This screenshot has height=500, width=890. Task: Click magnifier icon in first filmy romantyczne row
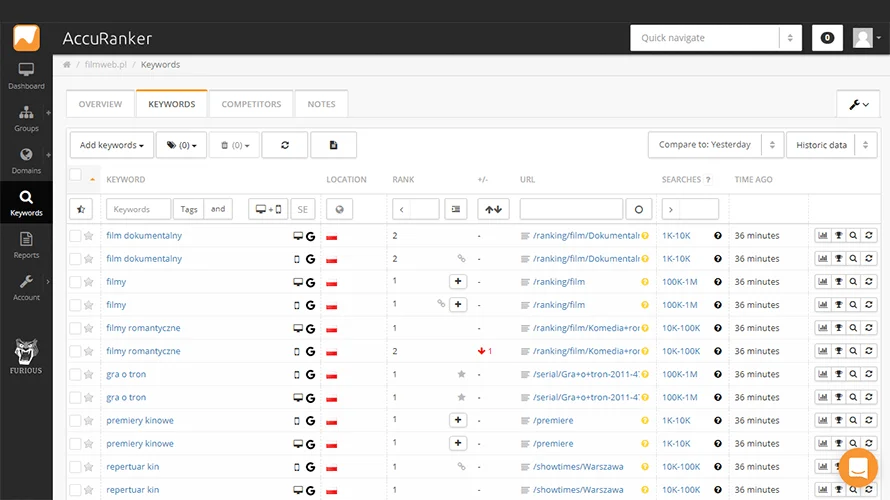click(x=853, y=328)
